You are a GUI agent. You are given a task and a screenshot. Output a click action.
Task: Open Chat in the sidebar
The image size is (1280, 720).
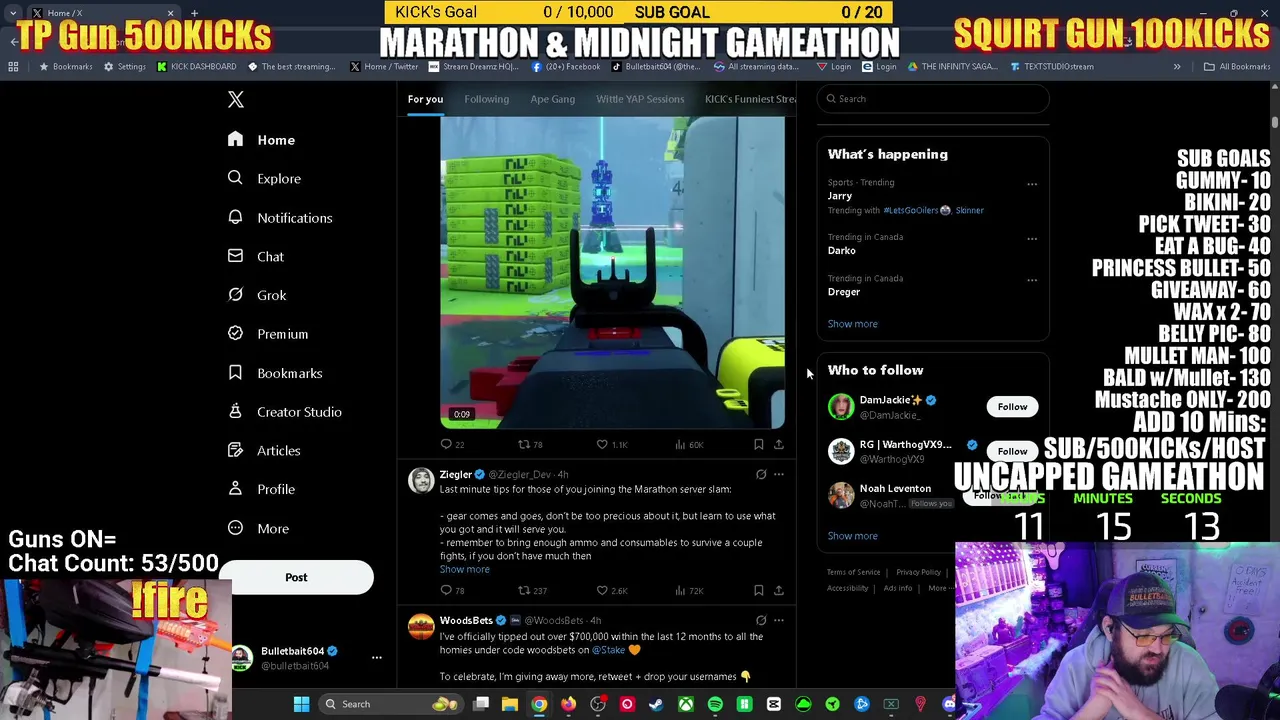coord(256,256)
